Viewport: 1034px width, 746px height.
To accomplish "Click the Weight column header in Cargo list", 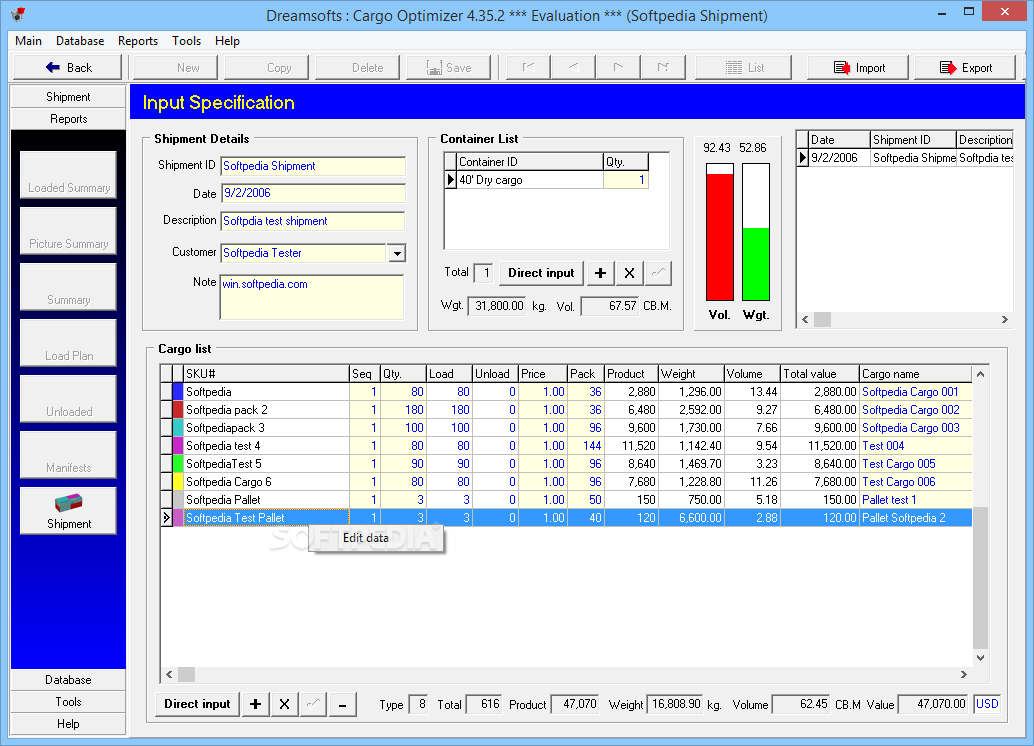I will tap(691, 374).
